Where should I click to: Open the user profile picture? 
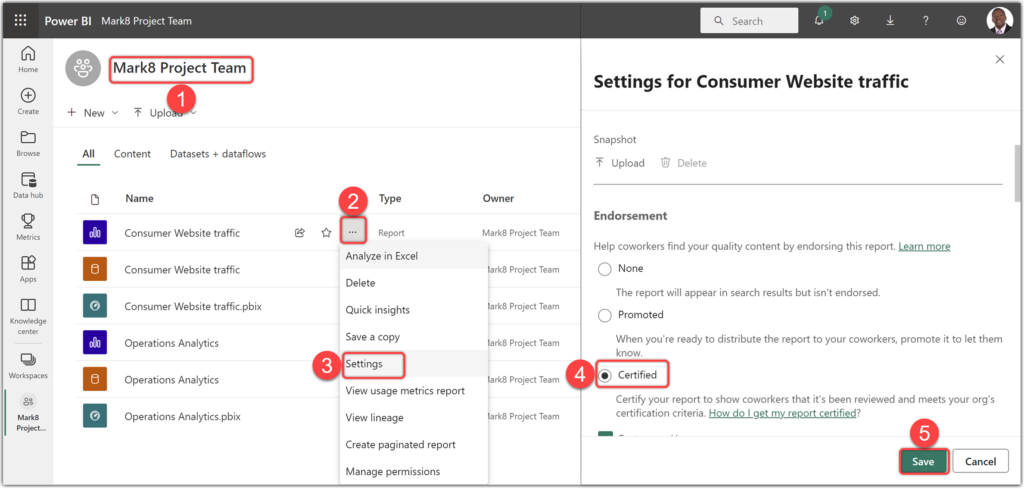999,20
